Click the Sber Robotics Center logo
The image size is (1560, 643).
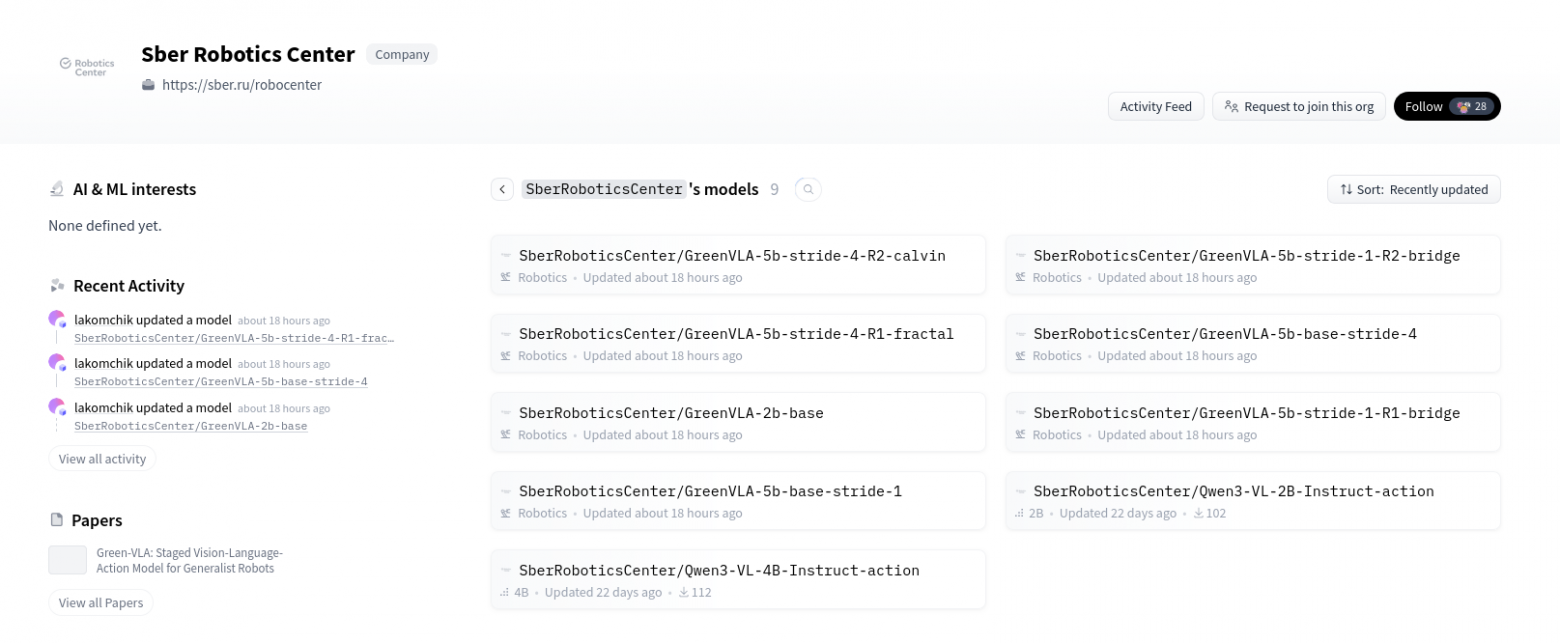click(88, 67)
